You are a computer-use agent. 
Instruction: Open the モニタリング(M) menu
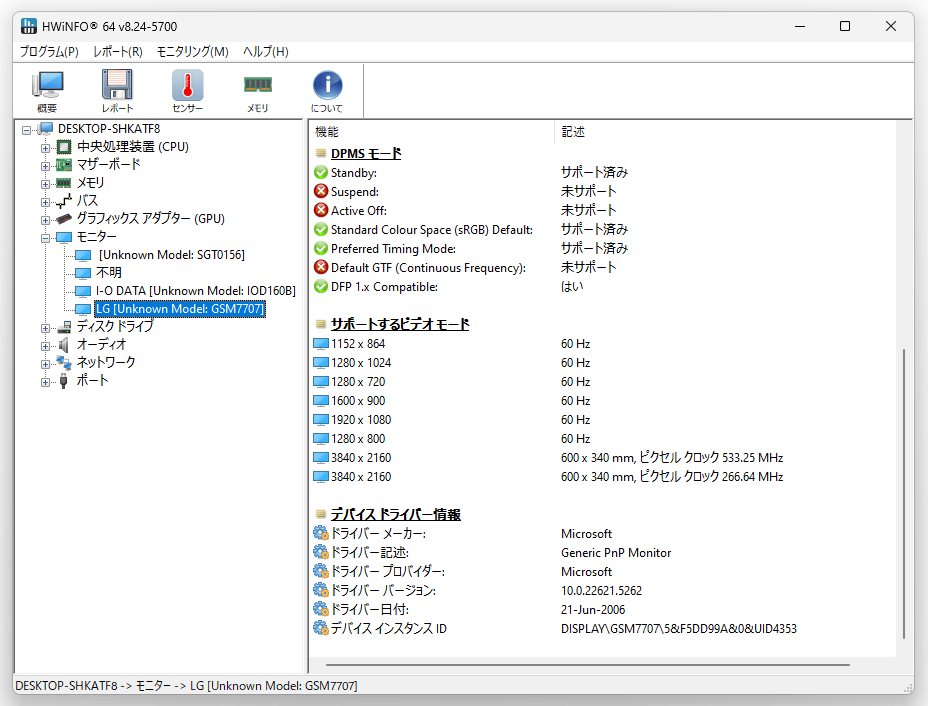[x=192, y=51]
